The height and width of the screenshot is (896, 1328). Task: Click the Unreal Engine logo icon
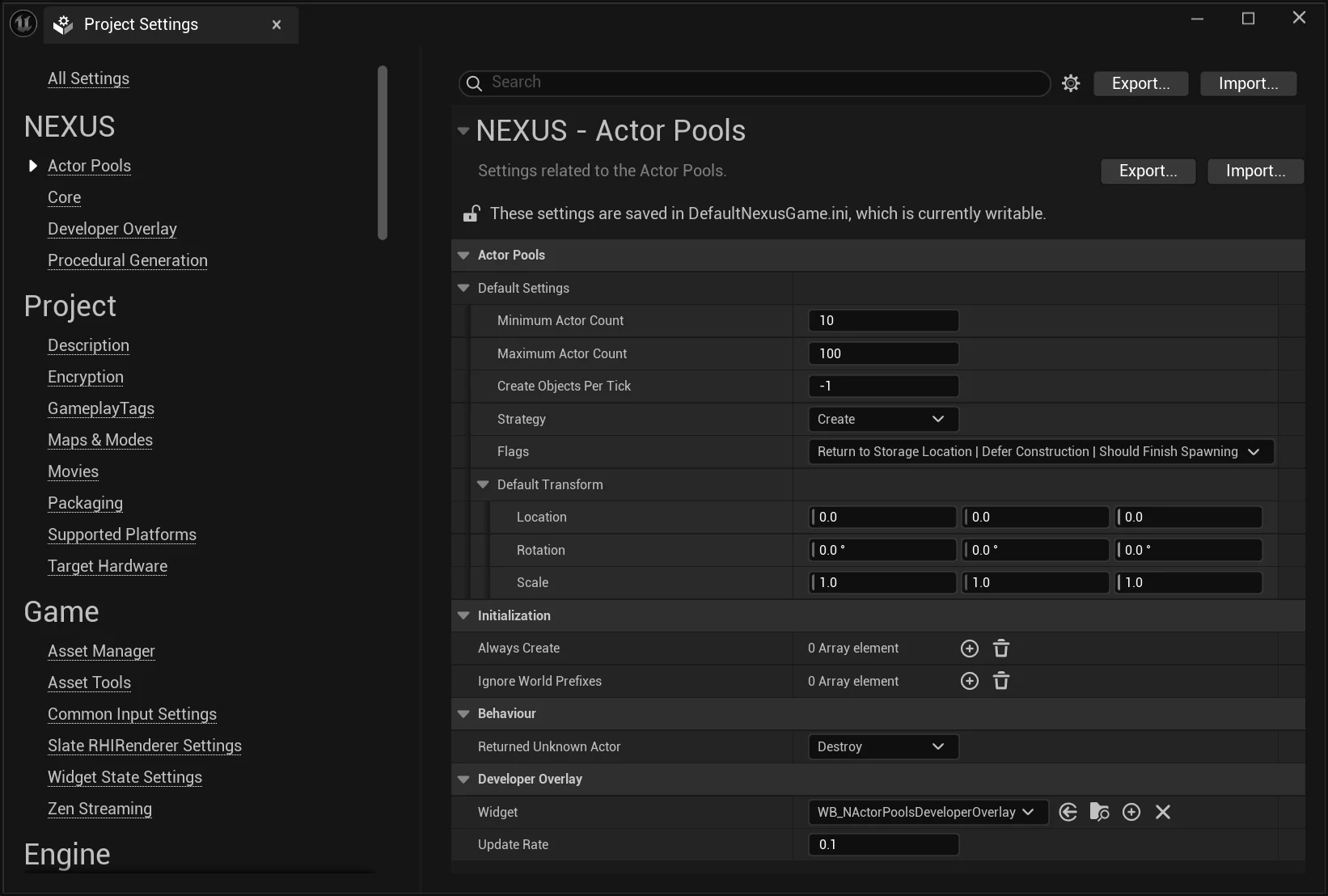tap(23, 23)
